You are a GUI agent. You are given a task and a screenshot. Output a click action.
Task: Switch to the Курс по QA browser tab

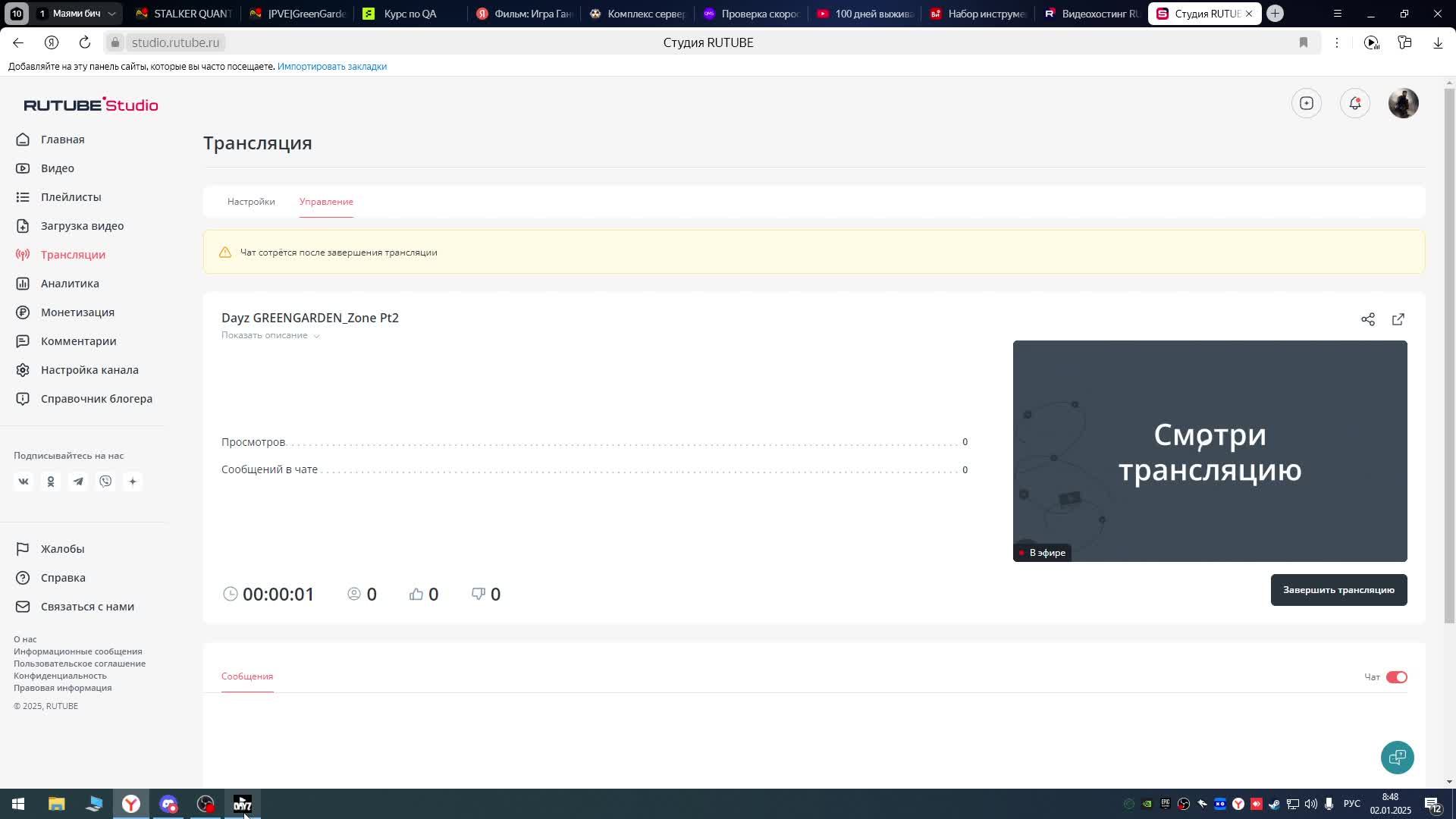pyautogui.click(x=409, y=14)
